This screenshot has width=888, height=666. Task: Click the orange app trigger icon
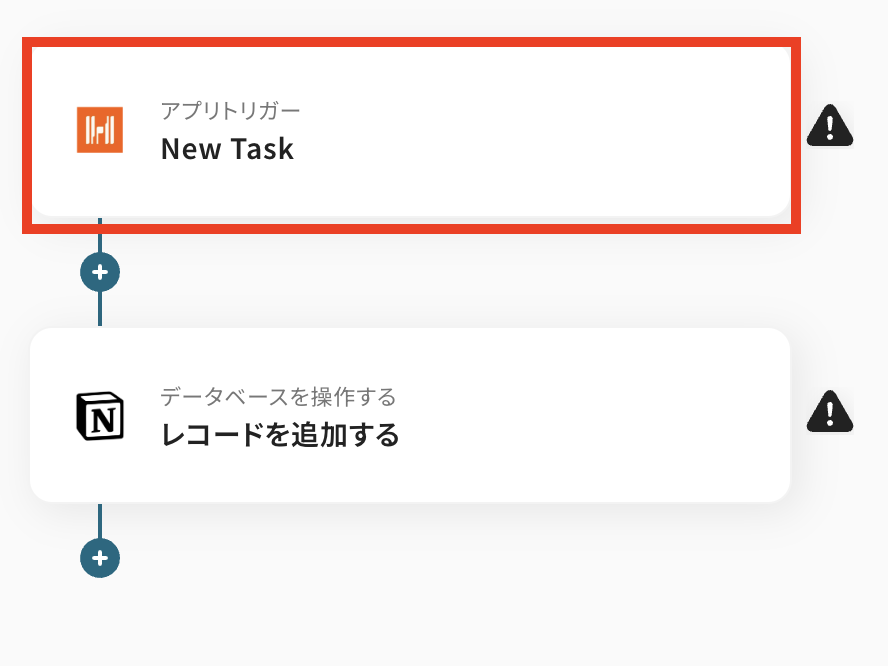pos(100,129)
